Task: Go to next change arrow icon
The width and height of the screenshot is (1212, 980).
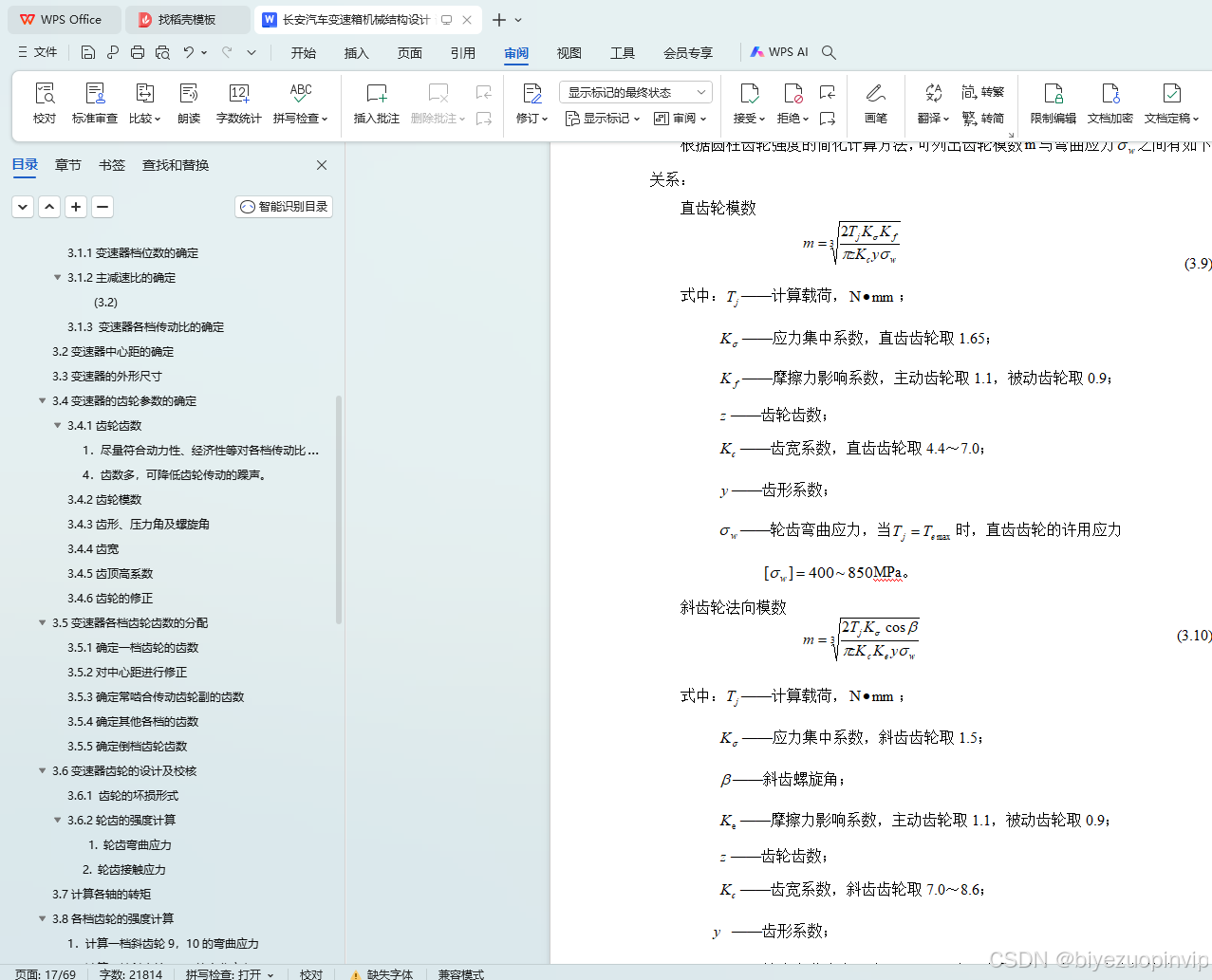Action: [828, 119]
